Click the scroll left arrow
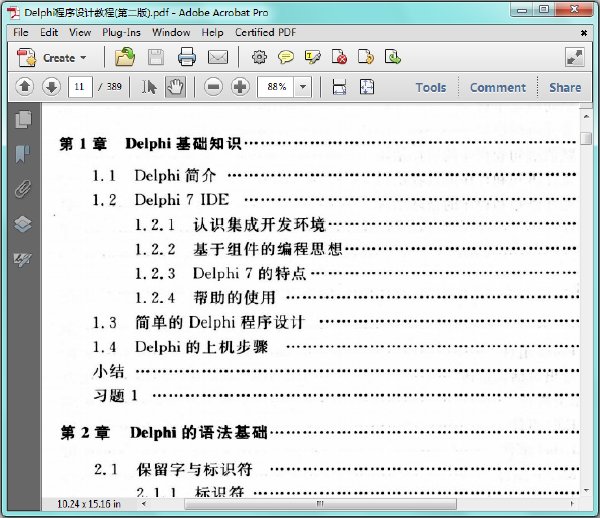 click(x=144, y=504)
